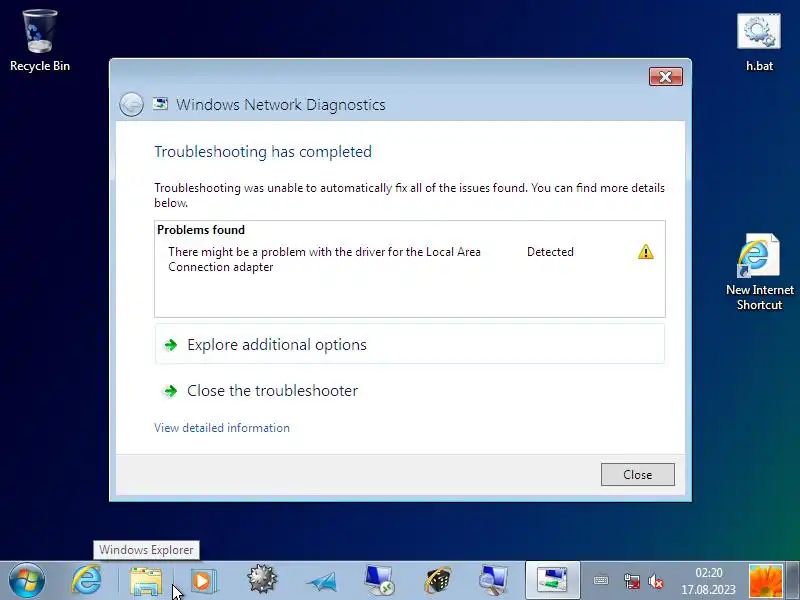Open the spiky mine ball taskbar app
The image size is (800, 600).
tap(262, 580)
